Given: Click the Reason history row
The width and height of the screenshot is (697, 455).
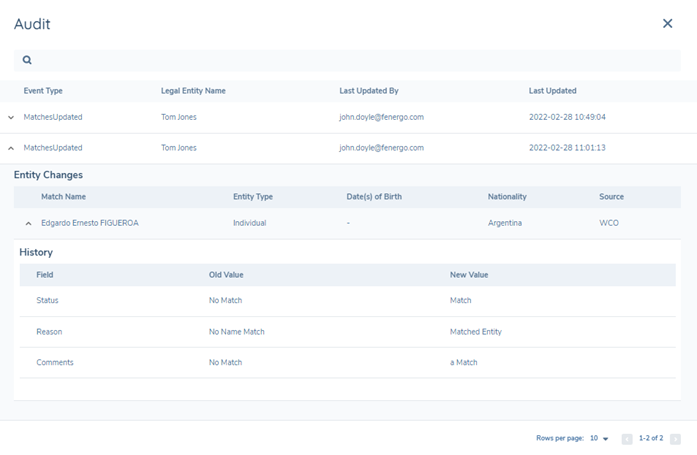Looking at the screenshot, I should [x=346, y=331].
